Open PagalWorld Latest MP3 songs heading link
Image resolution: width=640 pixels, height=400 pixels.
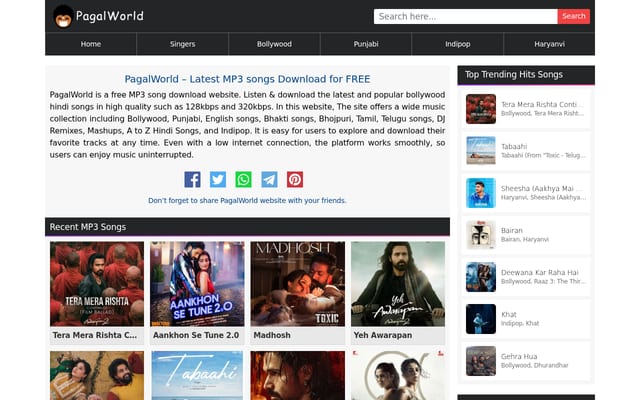247,79
